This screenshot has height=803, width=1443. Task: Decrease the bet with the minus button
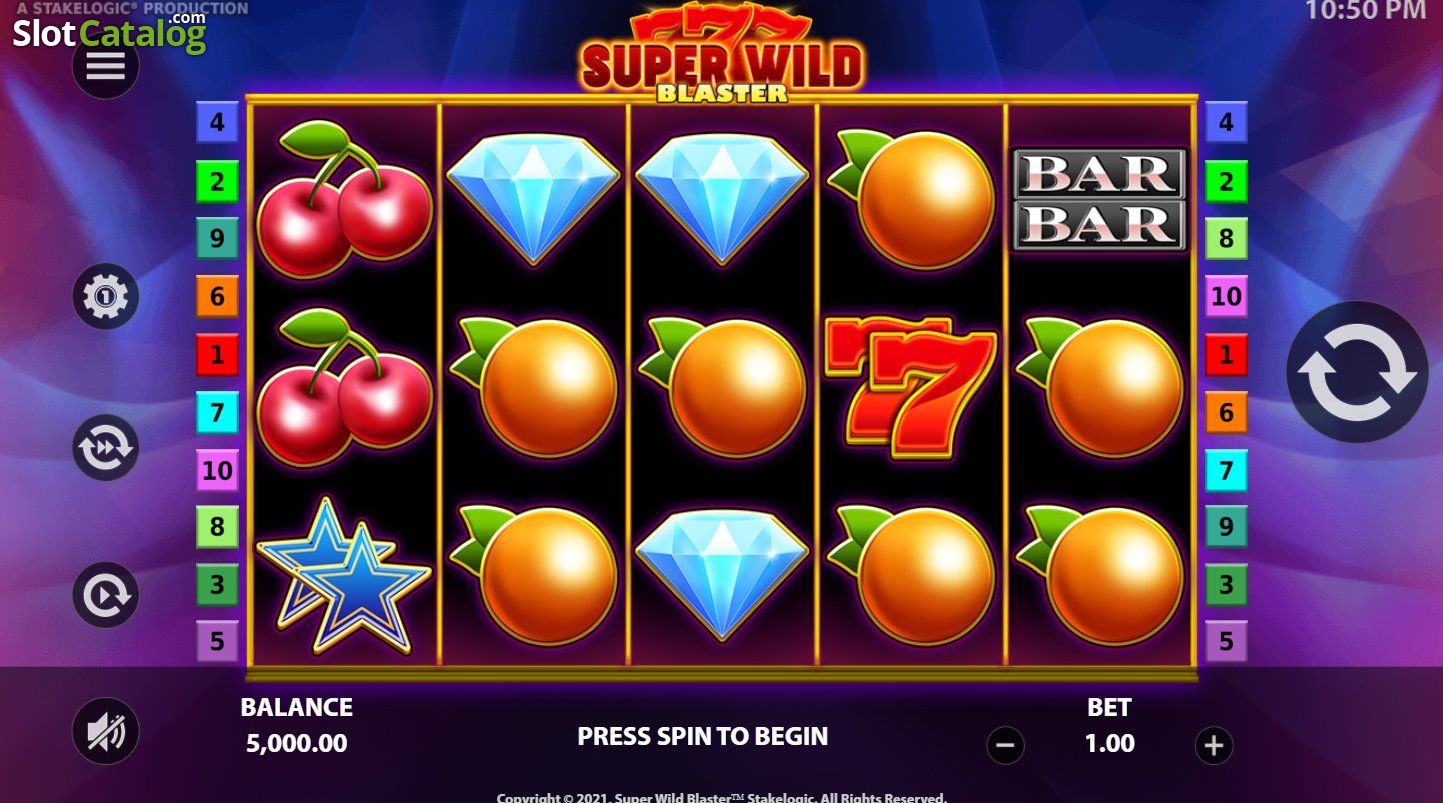(x=1006, y=745)
